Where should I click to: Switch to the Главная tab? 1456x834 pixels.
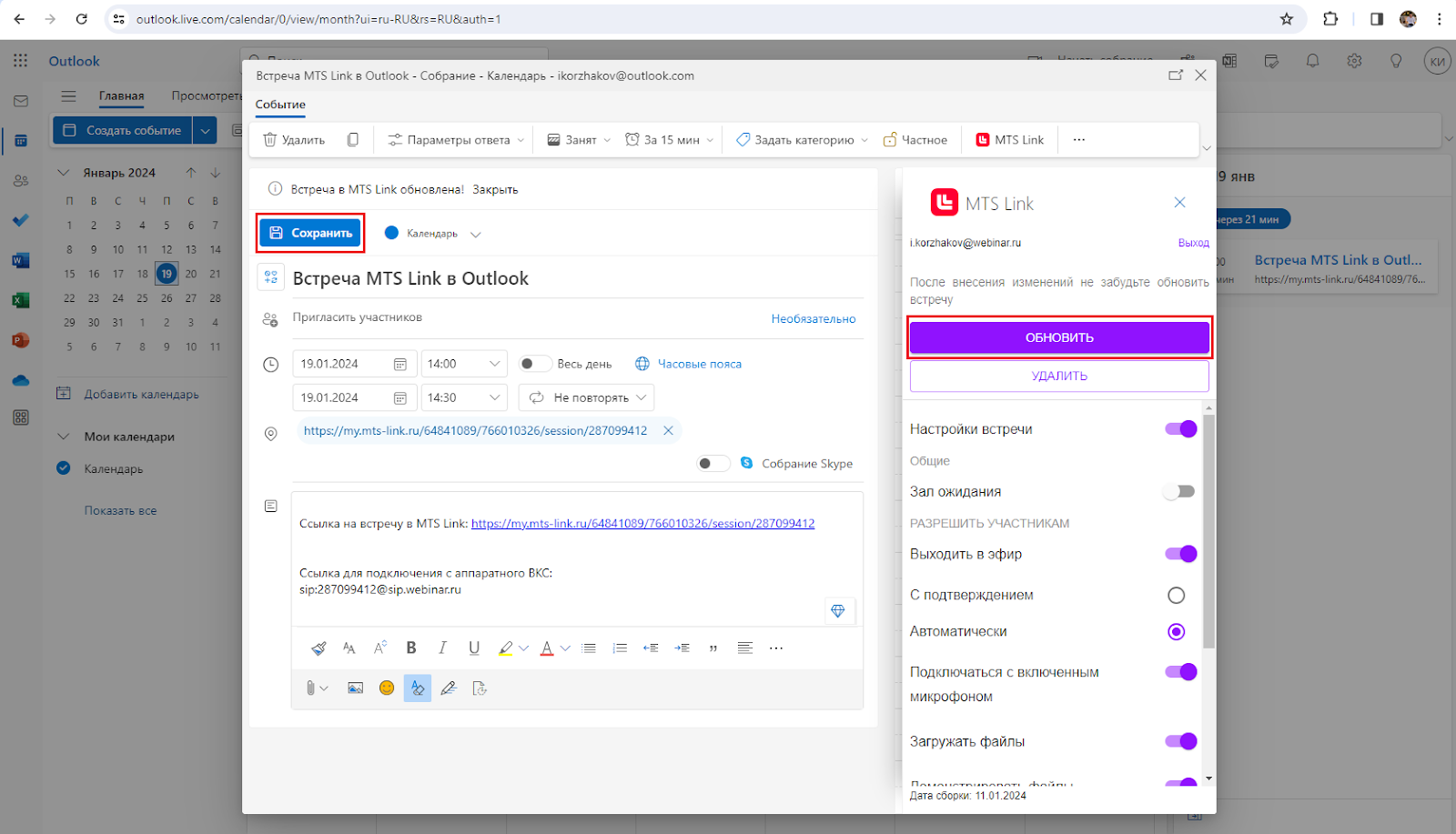point(121,95)
